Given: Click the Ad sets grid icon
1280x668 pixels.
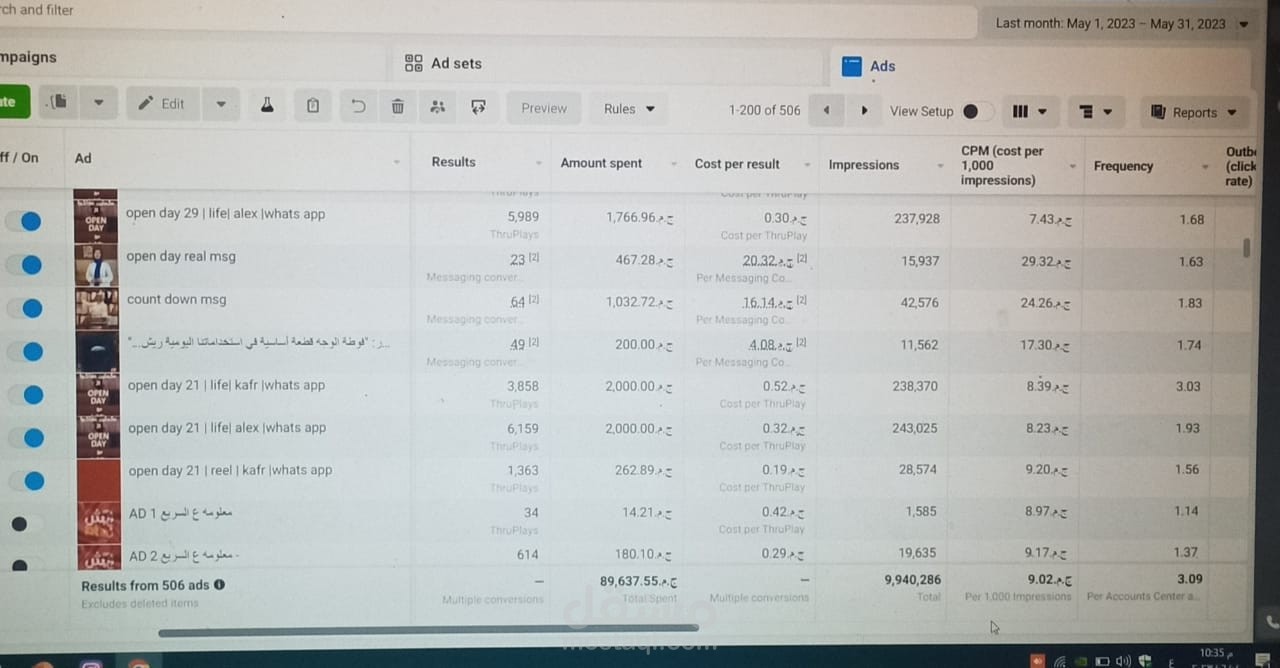Looking at the screenshot, I should point(413,63).
